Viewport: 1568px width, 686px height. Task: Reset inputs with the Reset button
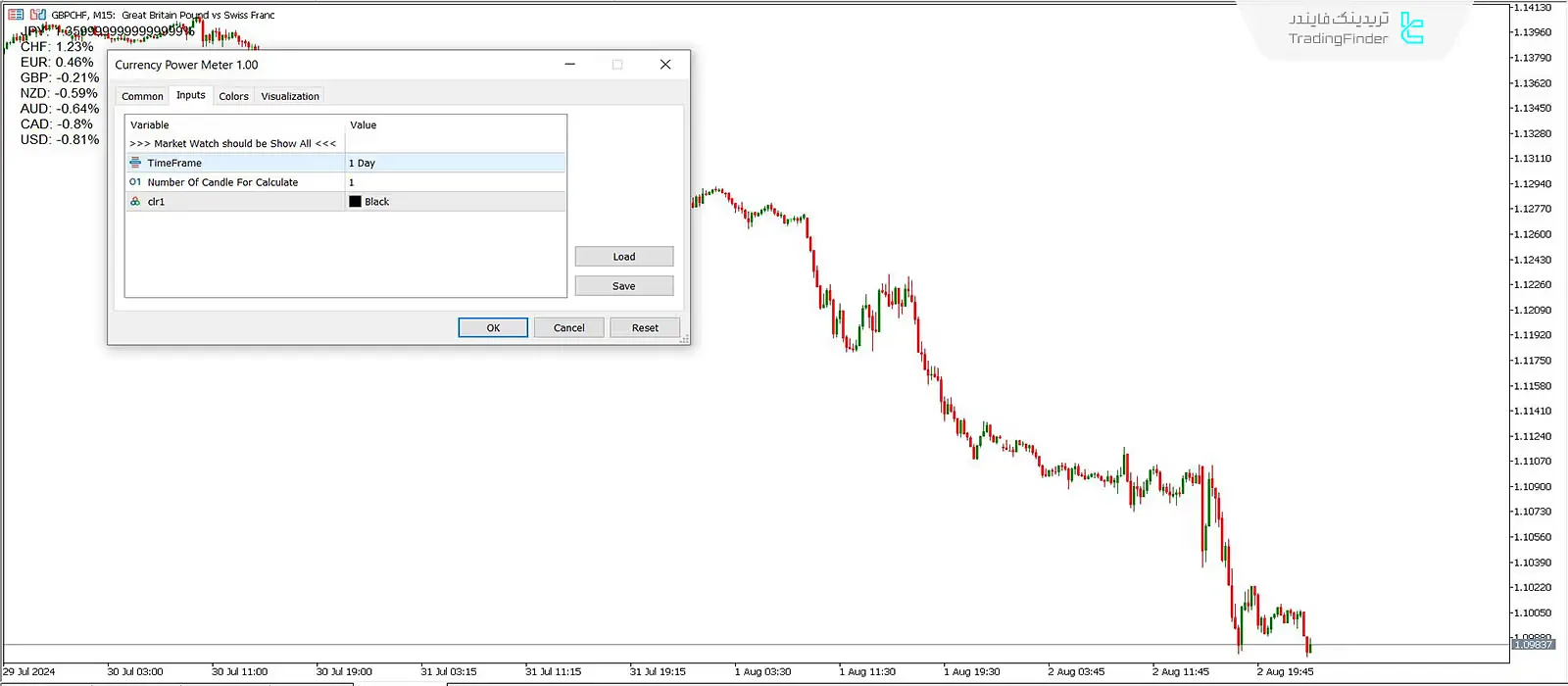[645, 327]
